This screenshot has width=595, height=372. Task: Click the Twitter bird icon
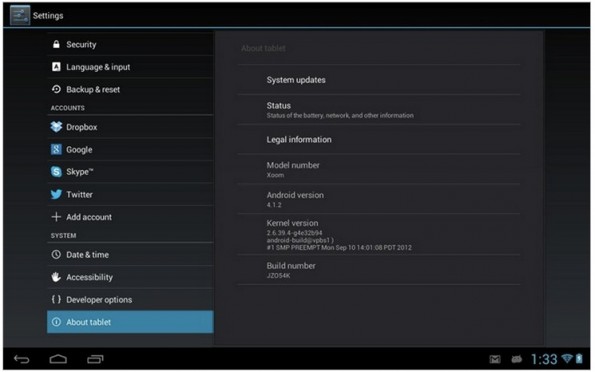pyautogui.click(x=56, y=194)
